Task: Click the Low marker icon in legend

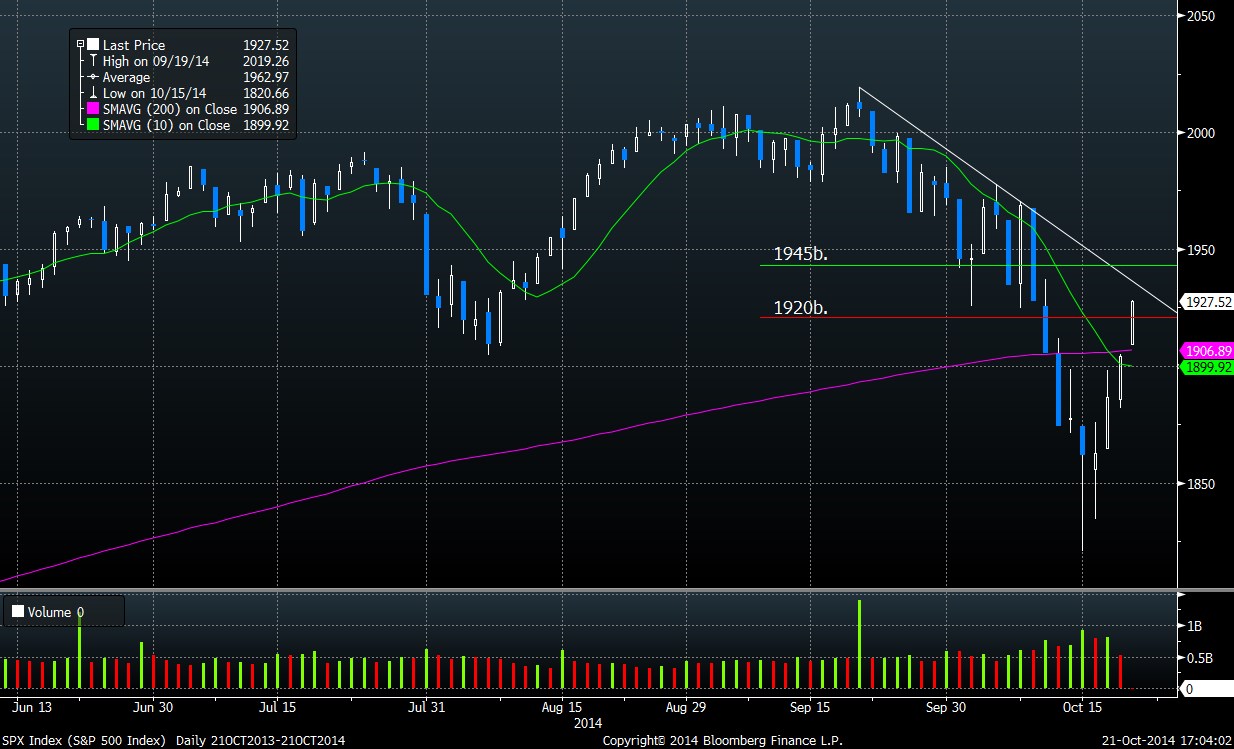Action: [93, 93]
